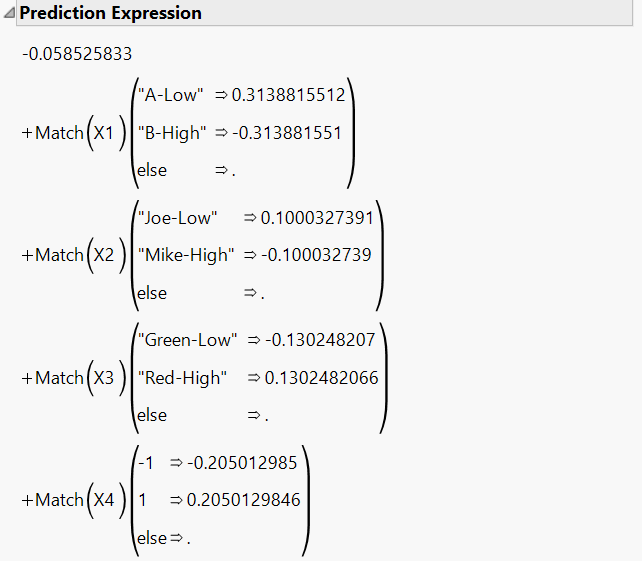Click the Match function for X1
The height and width of the screenshot is (561, 642).
point(59,133)
